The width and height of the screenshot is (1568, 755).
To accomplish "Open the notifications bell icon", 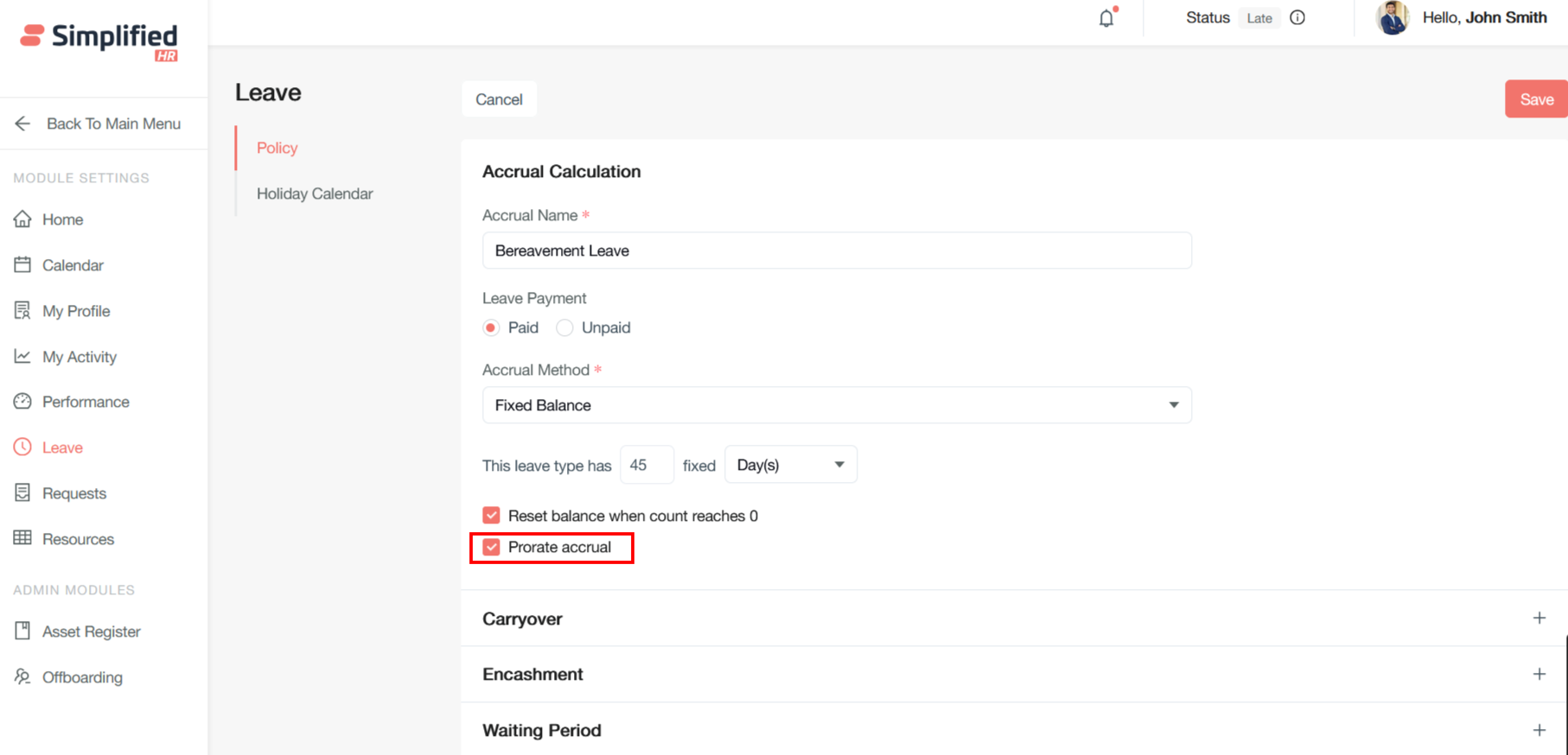I will (x=1106, y=18).
